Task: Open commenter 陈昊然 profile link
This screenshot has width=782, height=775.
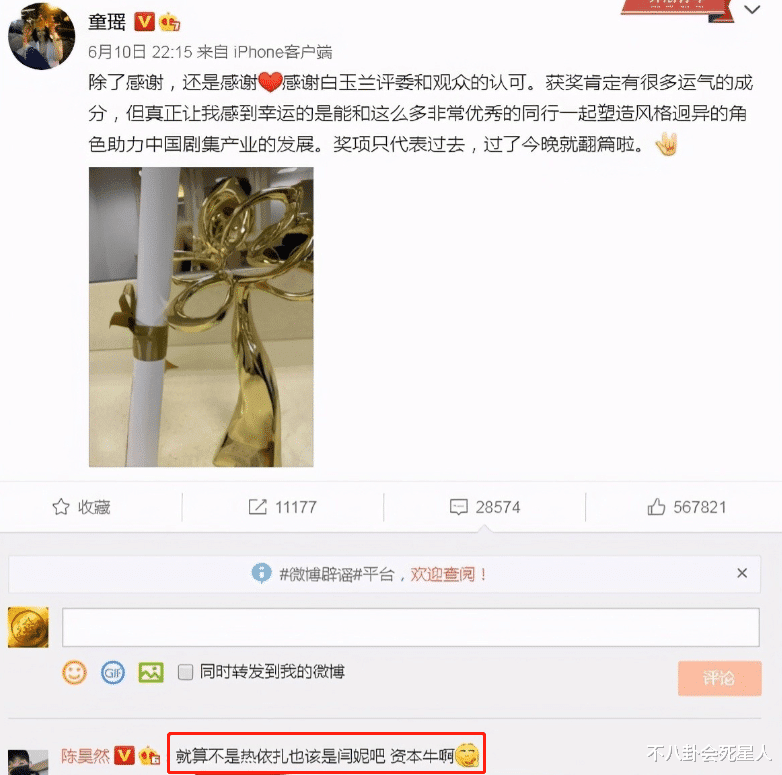Action: click(85, 756)
